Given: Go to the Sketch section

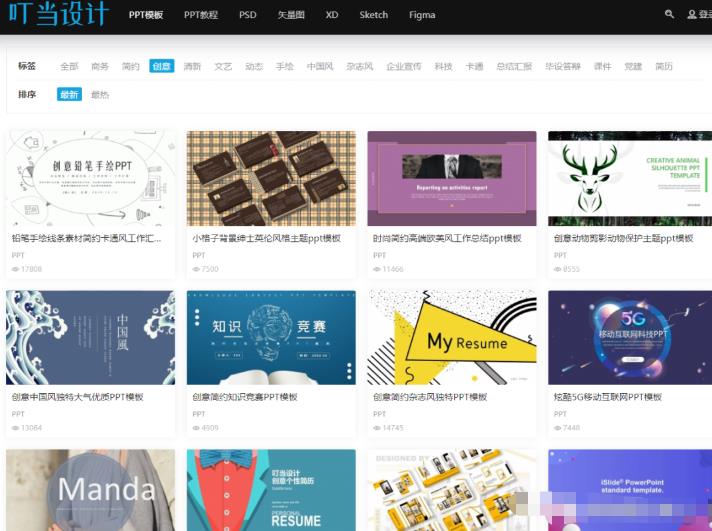Looking at the screenshot, I should click(373, 15).
